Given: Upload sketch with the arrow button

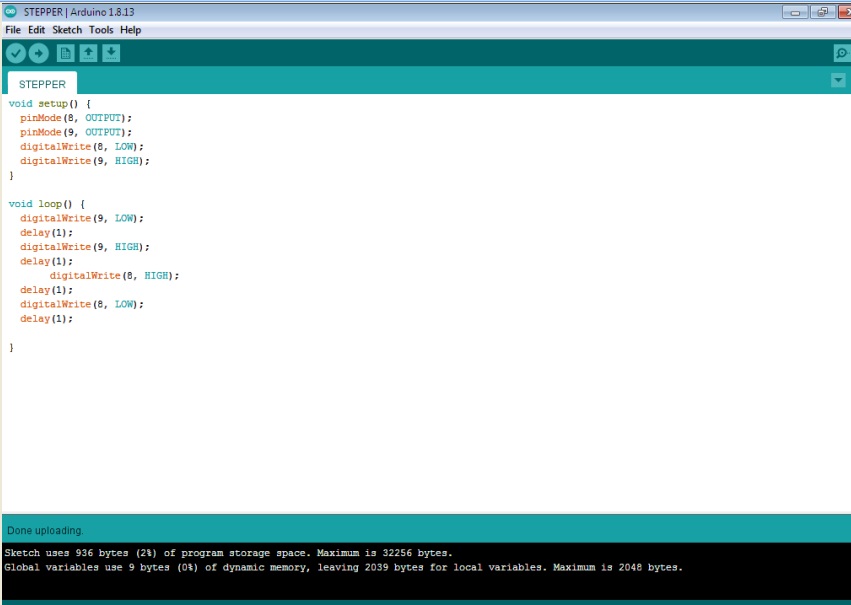Looking at the screenshot, I should click(39, 53).
